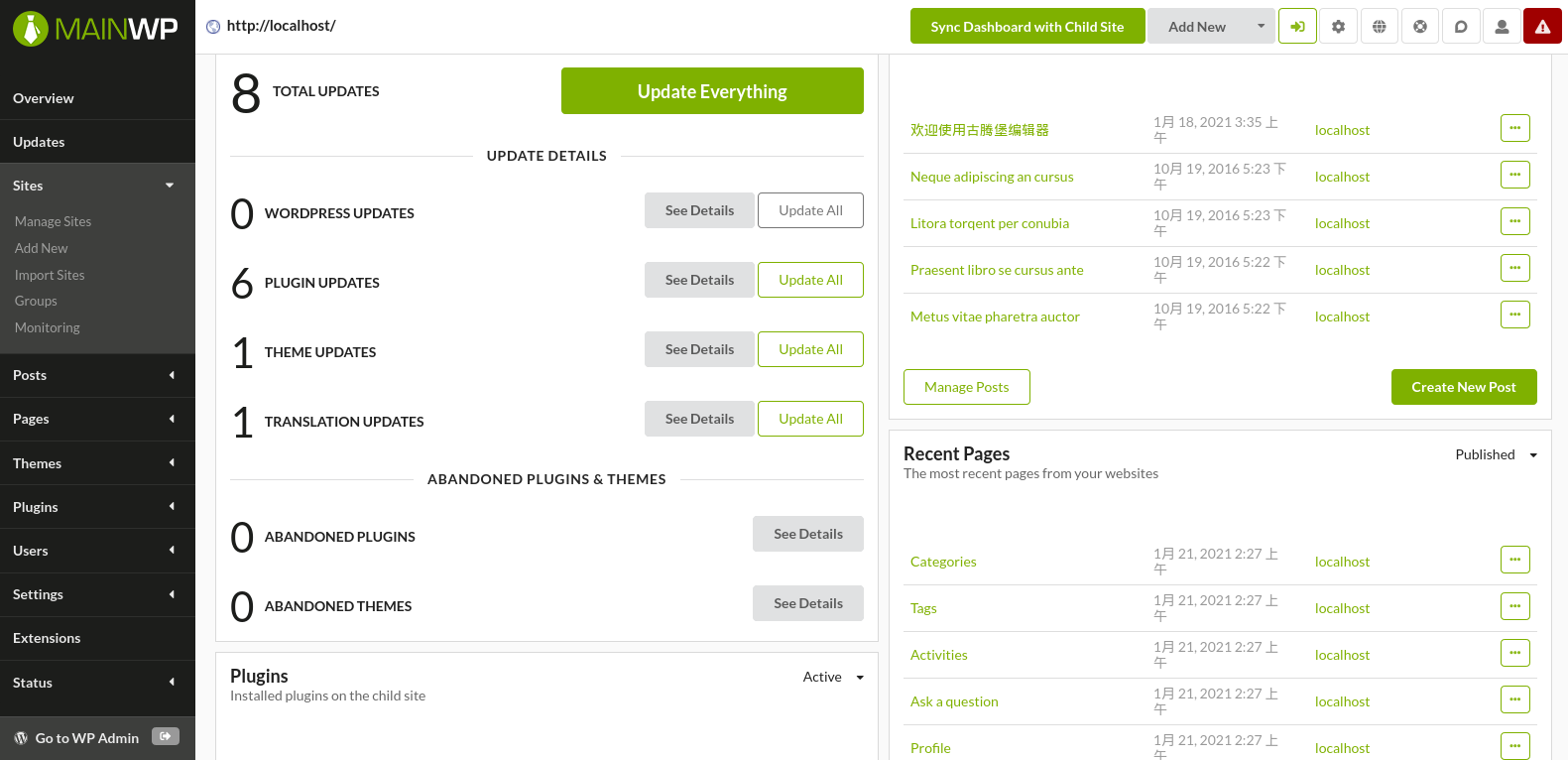Open actions menu for Neque adipiscing post
The width and height of the screenshot is (1568, 760).
pyautogui.click(x=1514, y=175)
